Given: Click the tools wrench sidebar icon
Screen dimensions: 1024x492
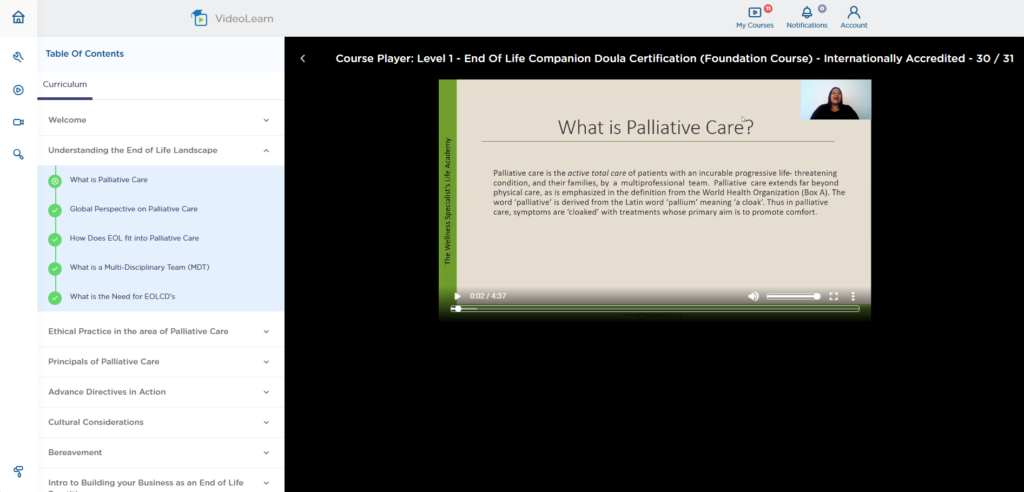Looking at the screenshot, I should click(18, 57).
